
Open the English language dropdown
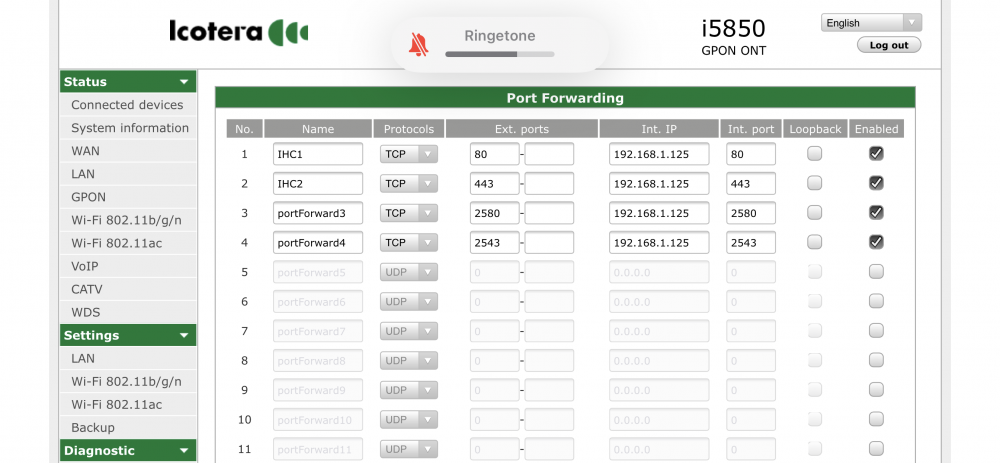(871, 23)
